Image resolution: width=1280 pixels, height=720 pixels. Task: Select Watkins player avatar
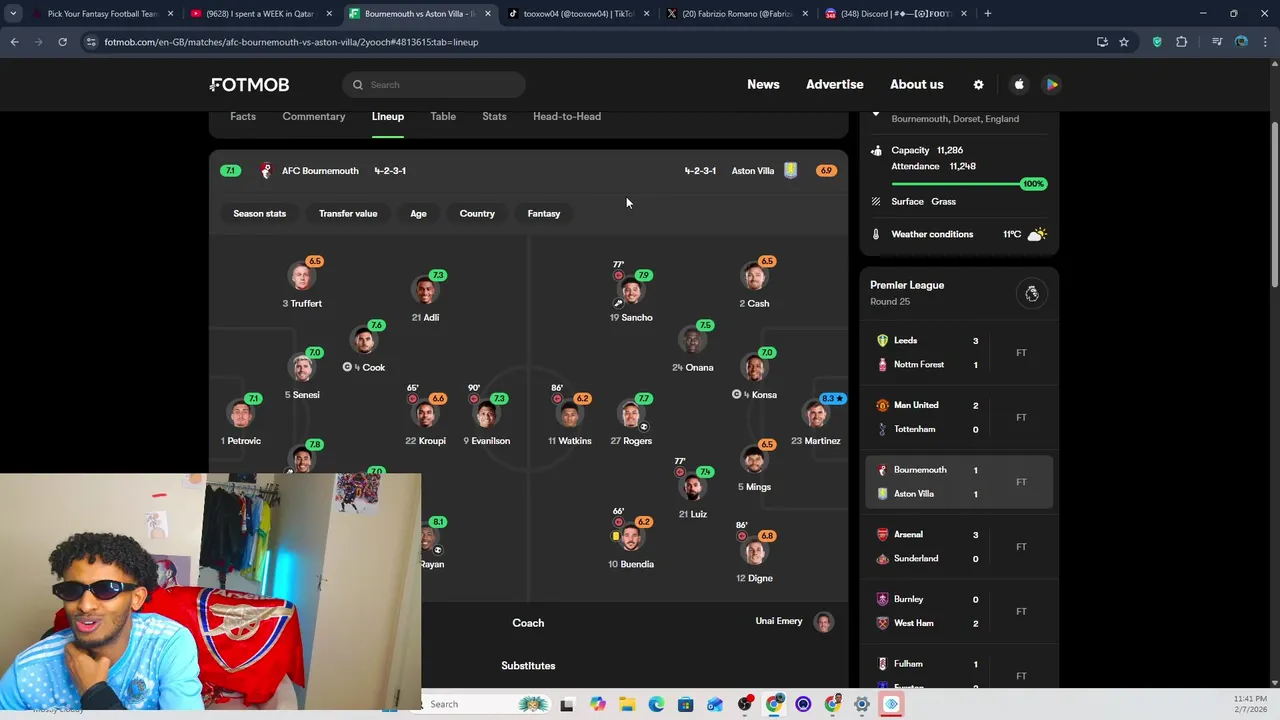569,413
